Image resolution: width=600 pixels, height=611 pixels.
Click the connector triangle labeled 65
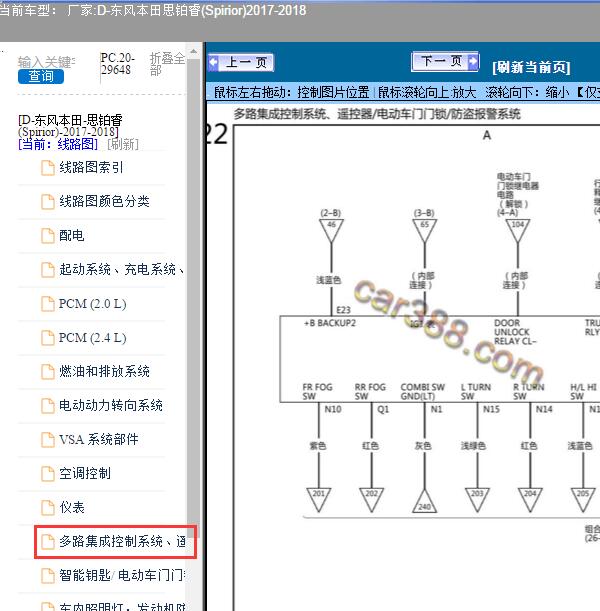425,230
